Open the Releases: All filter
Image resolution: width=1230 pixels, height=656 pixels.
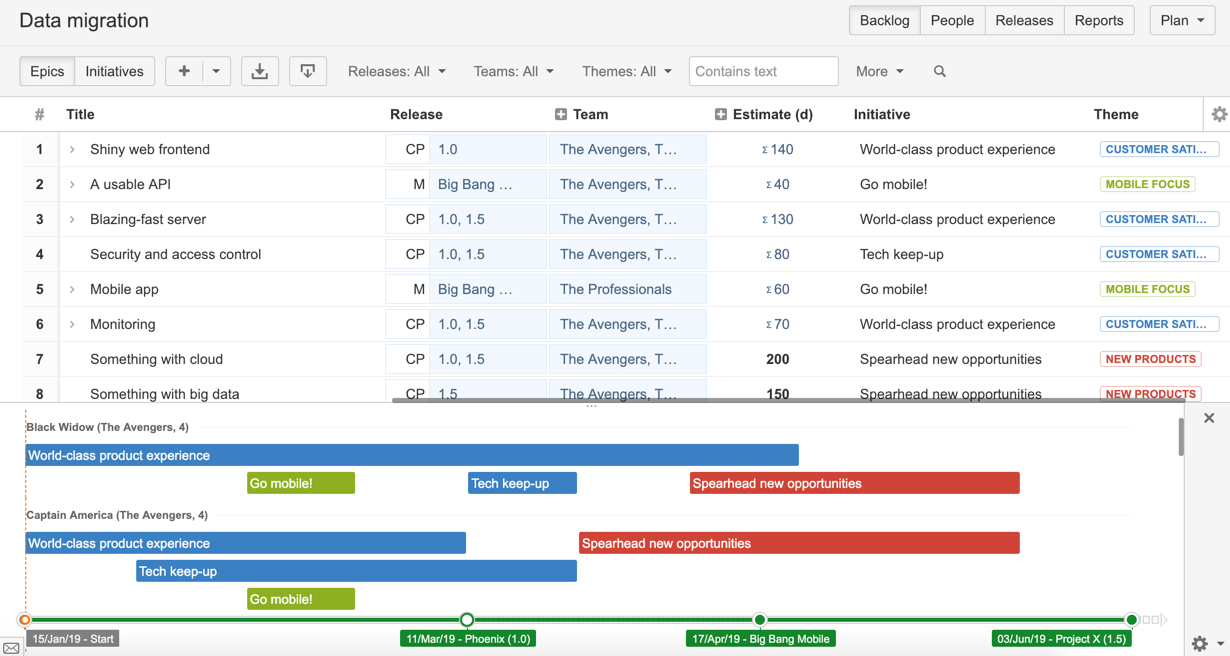point(397,71)
